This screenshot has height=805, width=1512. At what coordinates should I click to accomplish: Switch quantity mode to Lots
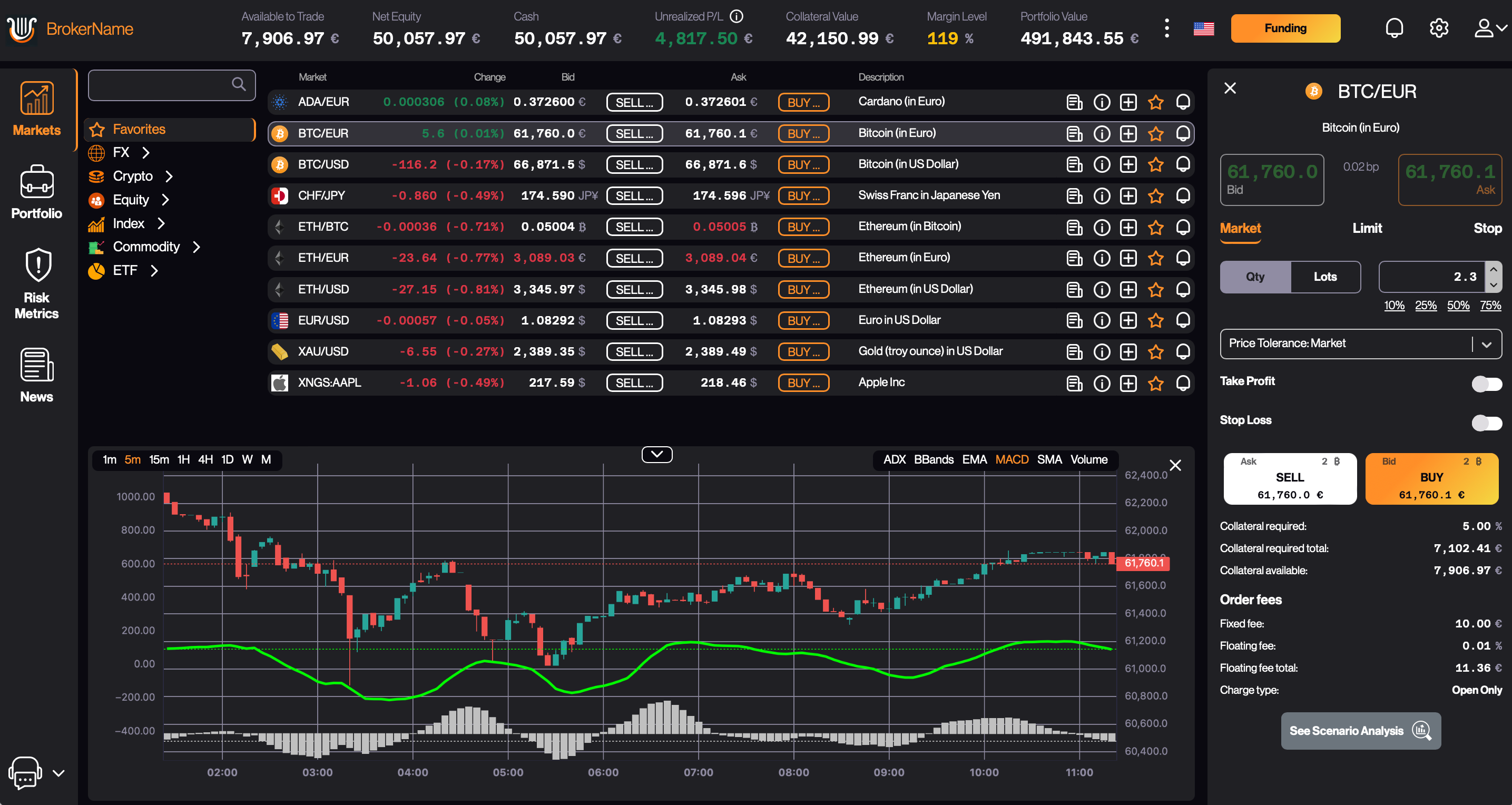(x=1325, y=277)
